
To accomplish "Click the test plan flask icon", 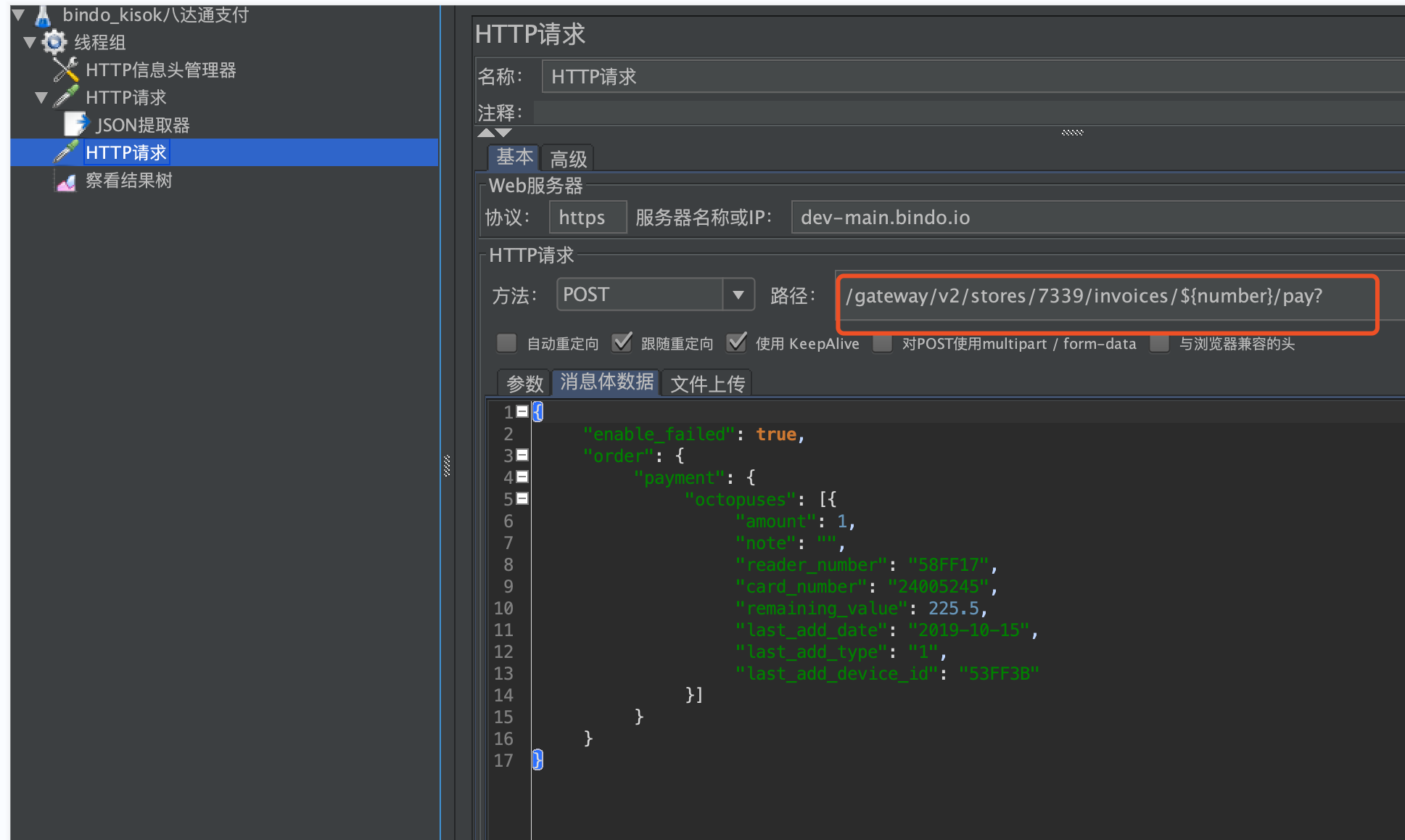I will (43, 15).
